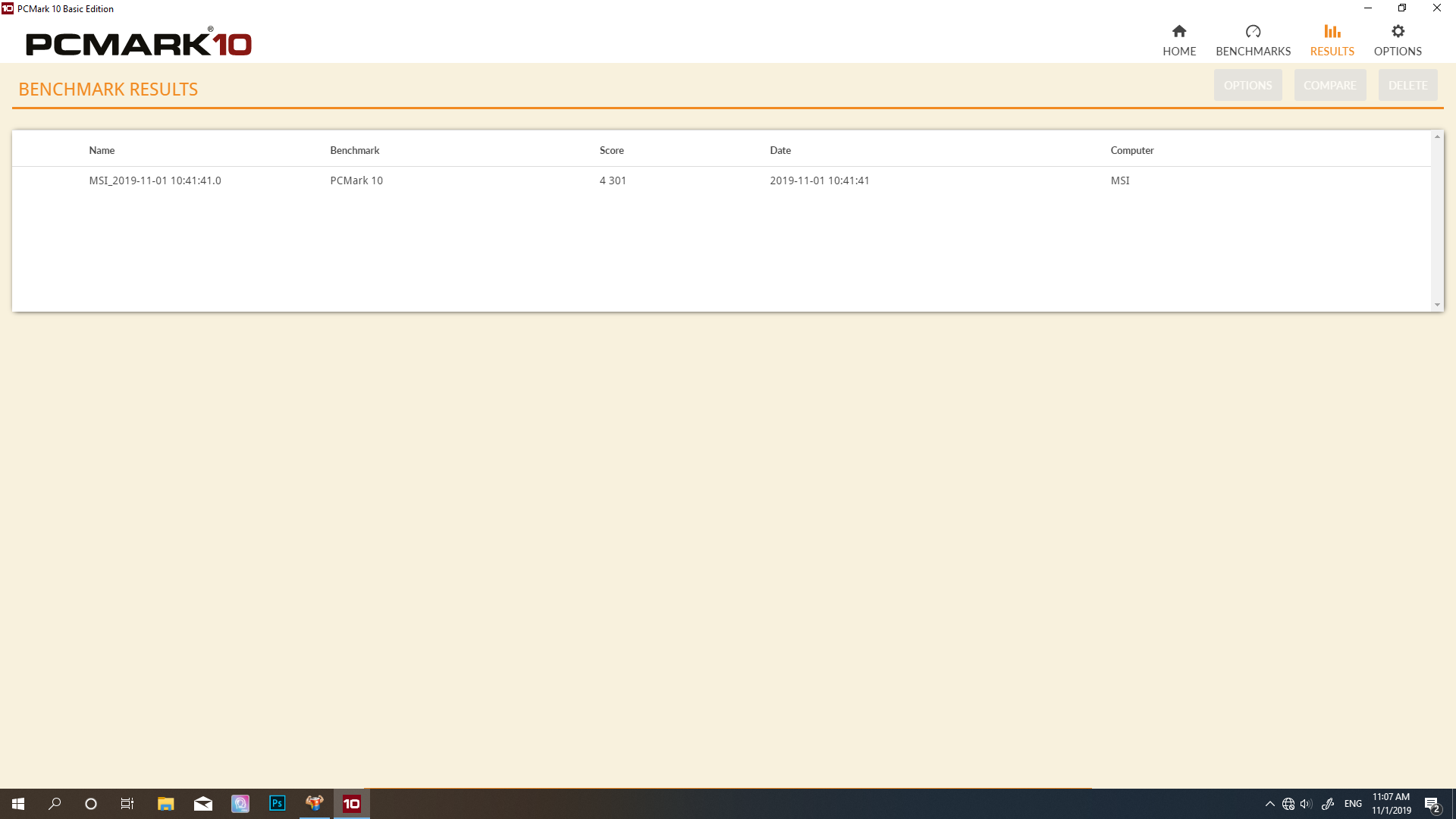Open network settings from the tray

[x=1288, y=804]
